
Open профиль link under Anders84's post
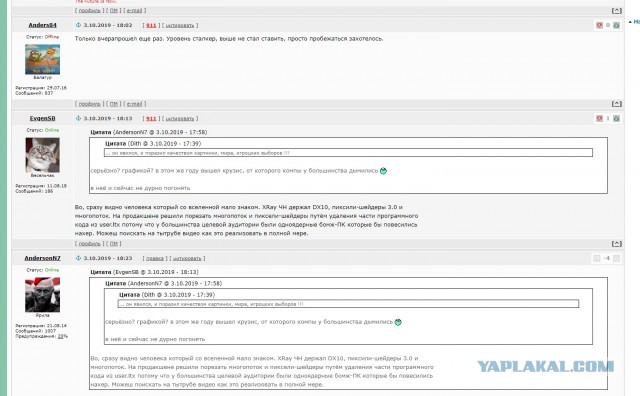coord(89,104)
